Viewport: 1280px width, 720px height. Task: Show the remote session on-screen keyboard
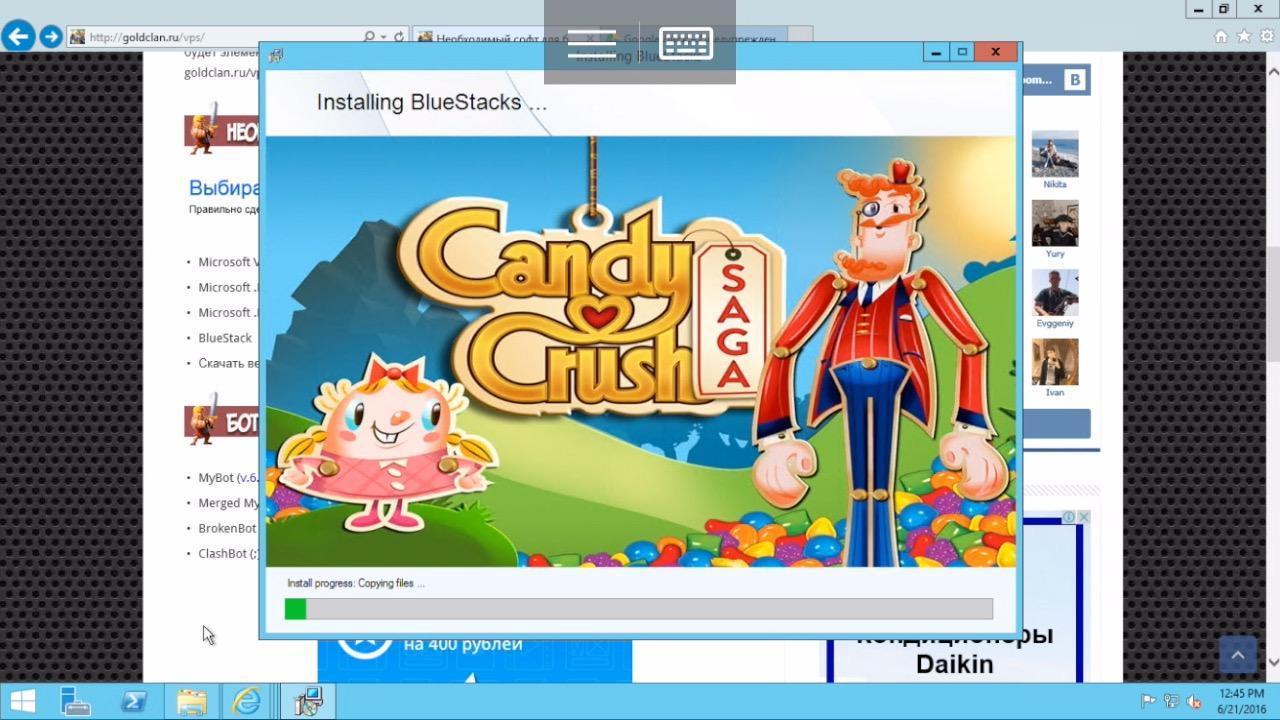[686, 43]
